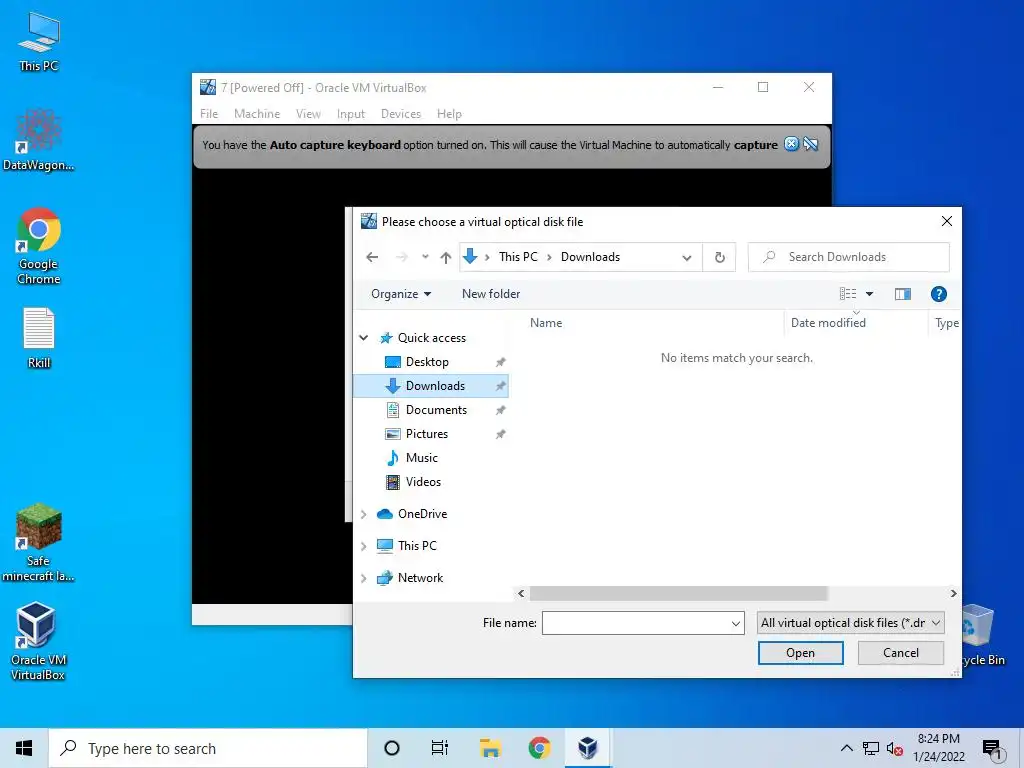Viewport: 1024px width, 768px height.
Task: Expand the Network tree node
Action: (364, 578)
